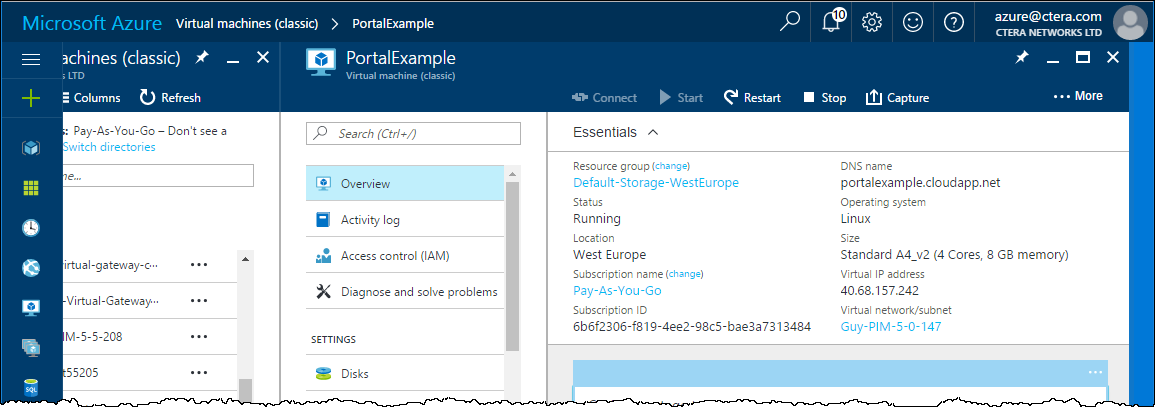Refresh the virtual machines list
Screen dimensions: 1155x407
point(170,97)
